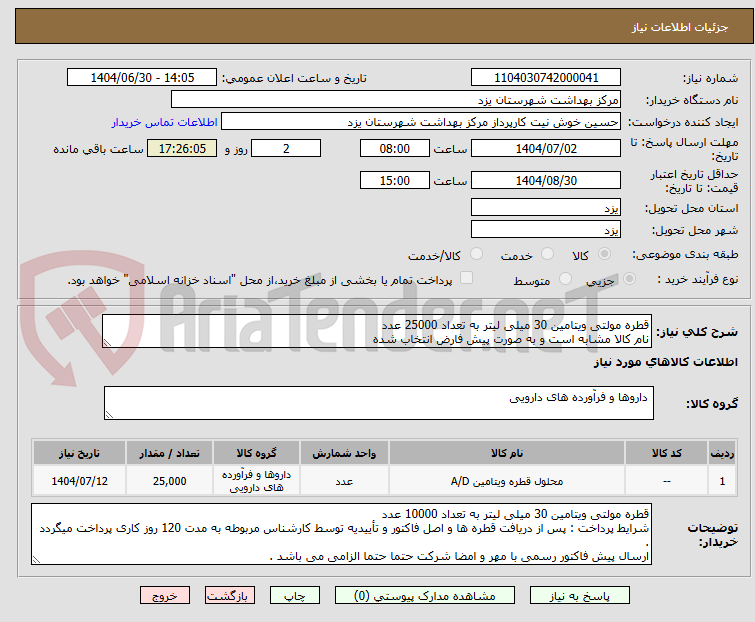Image resolution: width=755 pixels, height=622 pixels.
Task: Click the استان محل تحویل field
Action: pos(546,207)
